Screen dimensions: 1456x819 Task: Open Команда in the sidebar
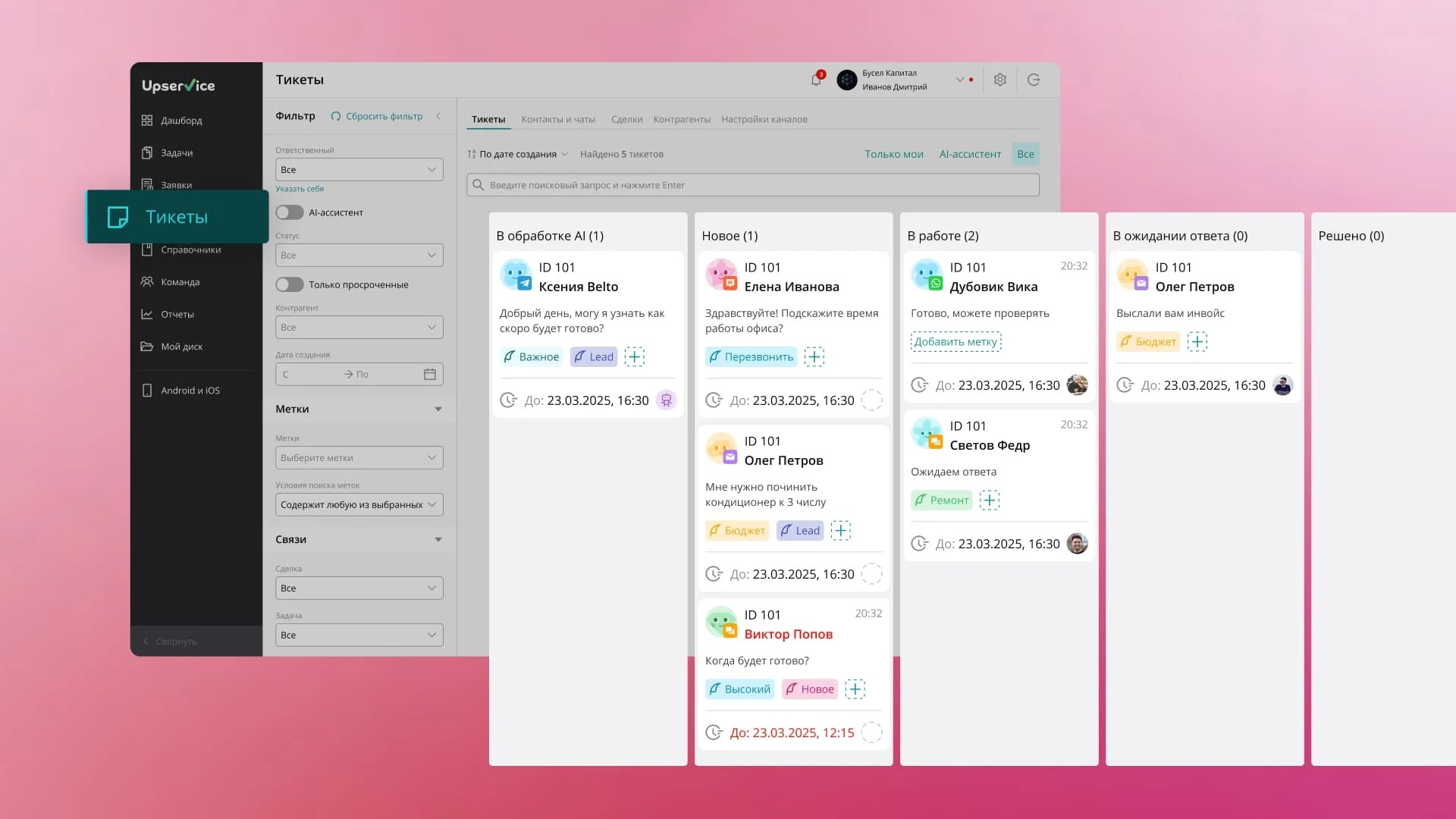click(180, 282)
